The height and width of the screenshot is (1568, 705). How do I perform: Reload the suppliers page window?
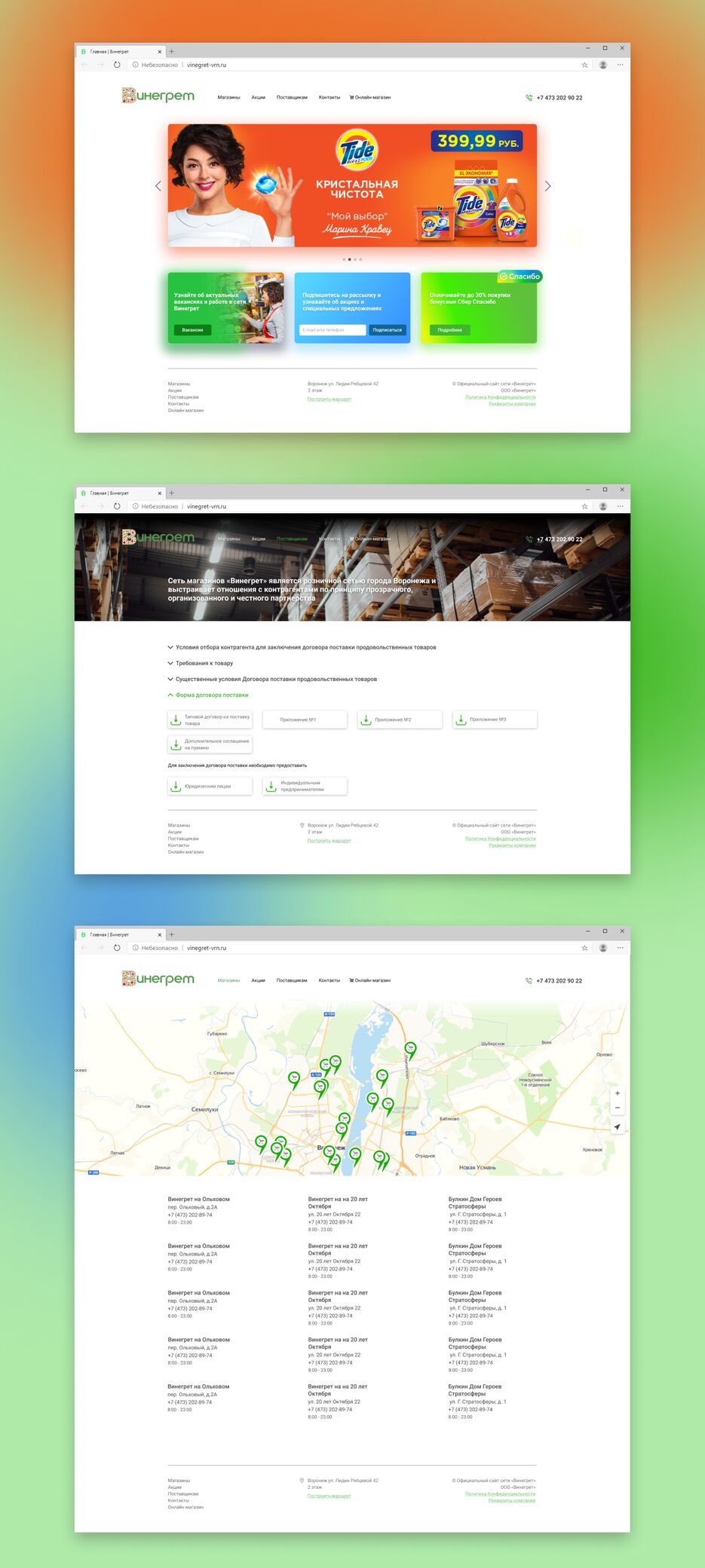pyautogui.click(x=117, y=506)
